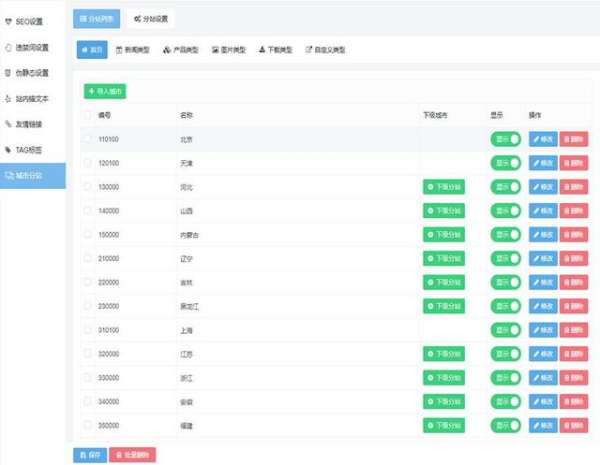Check the select-all checkbox in table header

(87, 115)
